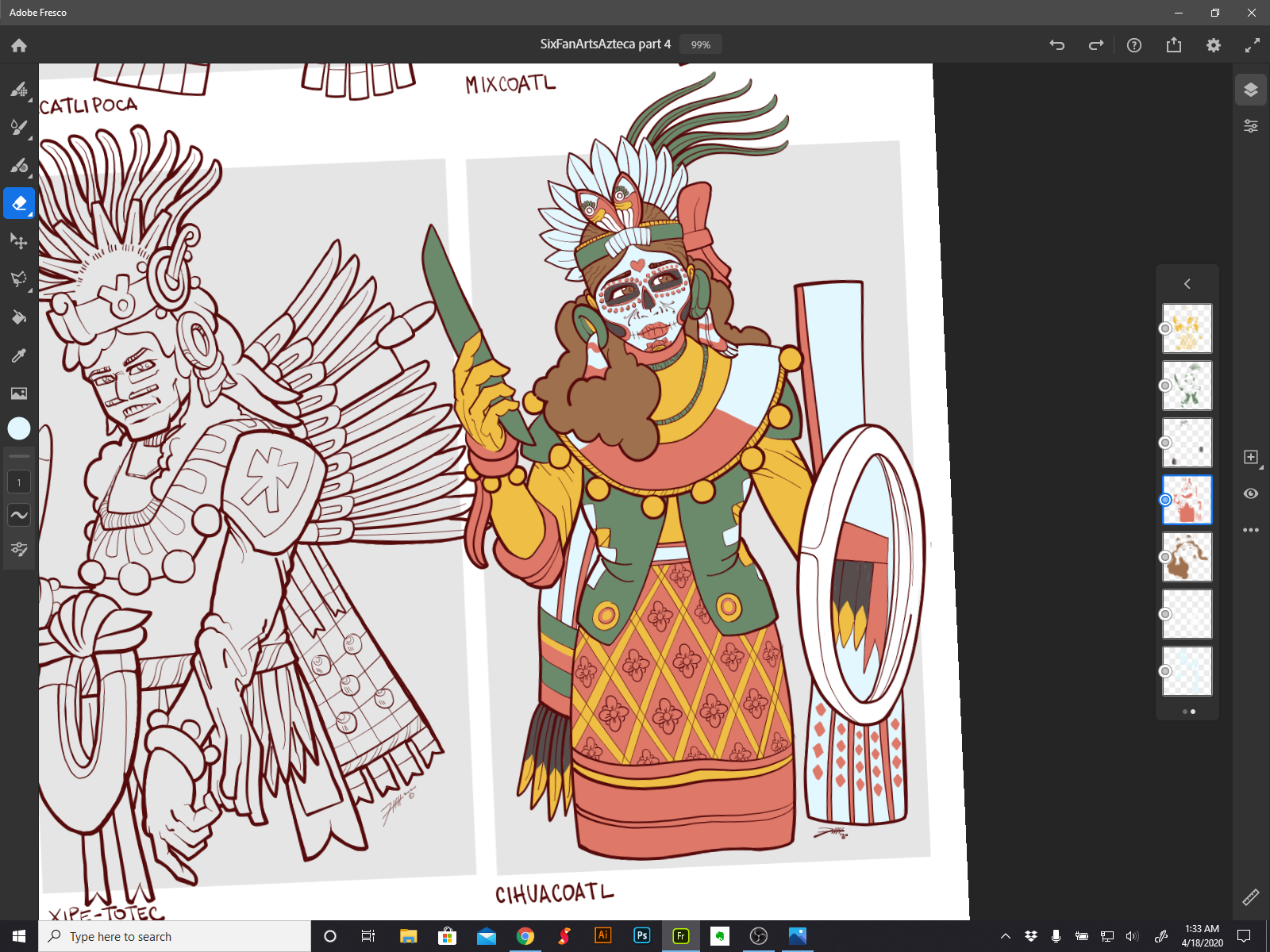Screen dimensions: 1270x952
Task: Go to the Home screen
Action: coord(19,45)
